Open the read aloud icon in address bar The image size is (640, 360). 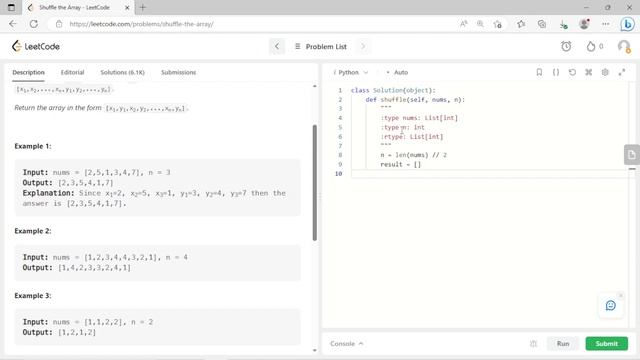464,24
